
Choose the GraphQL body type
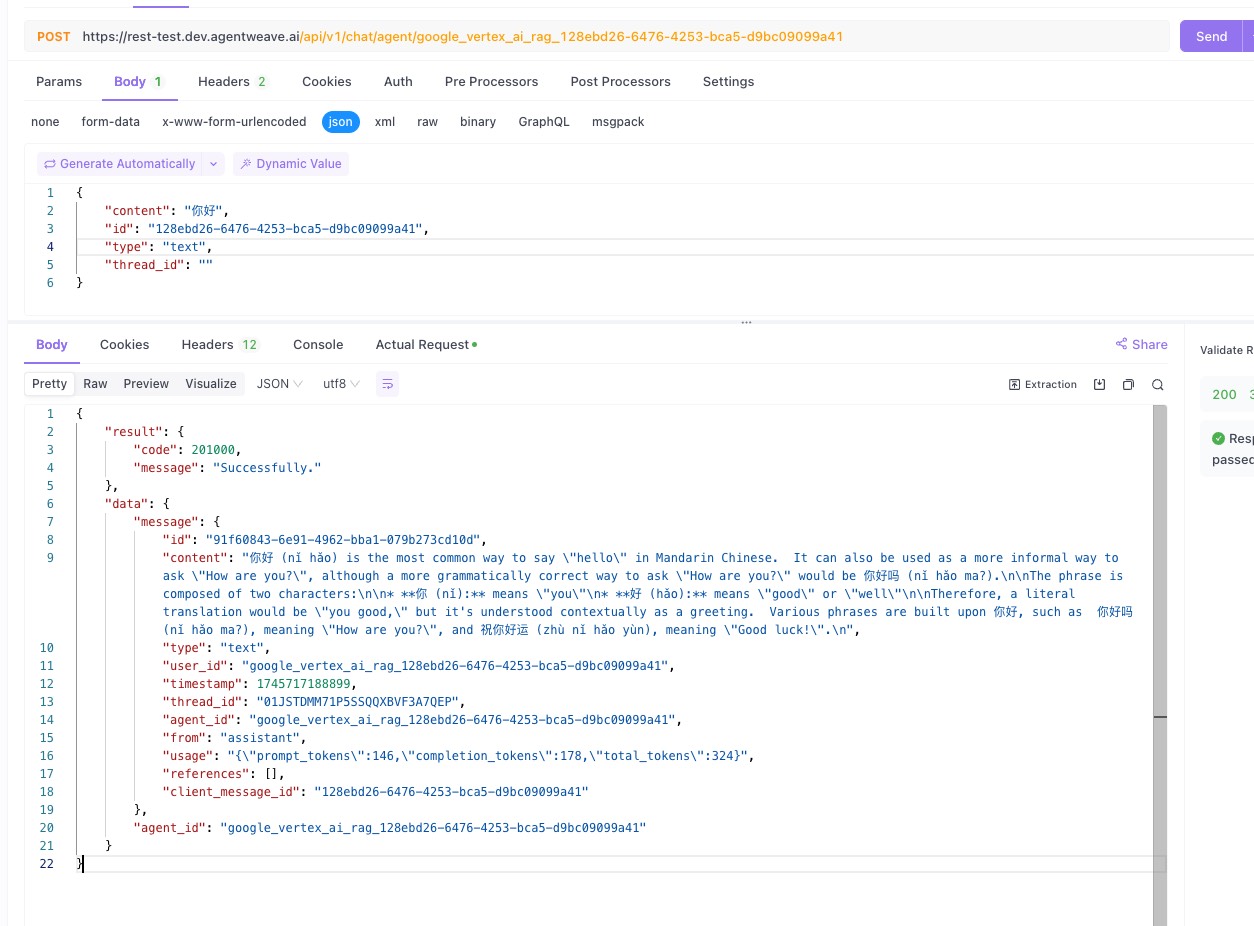pos(543,122)
